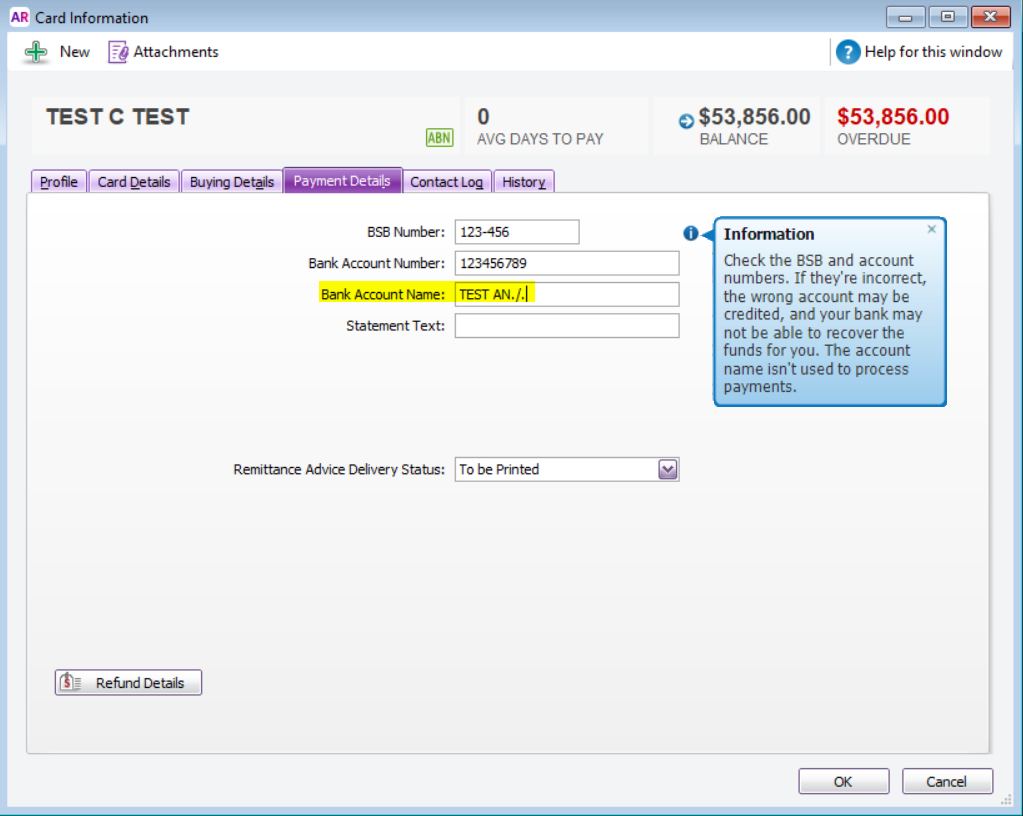This screenshot has width=1023, height=816.
Task: Click the red overdue amount
Action: (x=893, y=117)
